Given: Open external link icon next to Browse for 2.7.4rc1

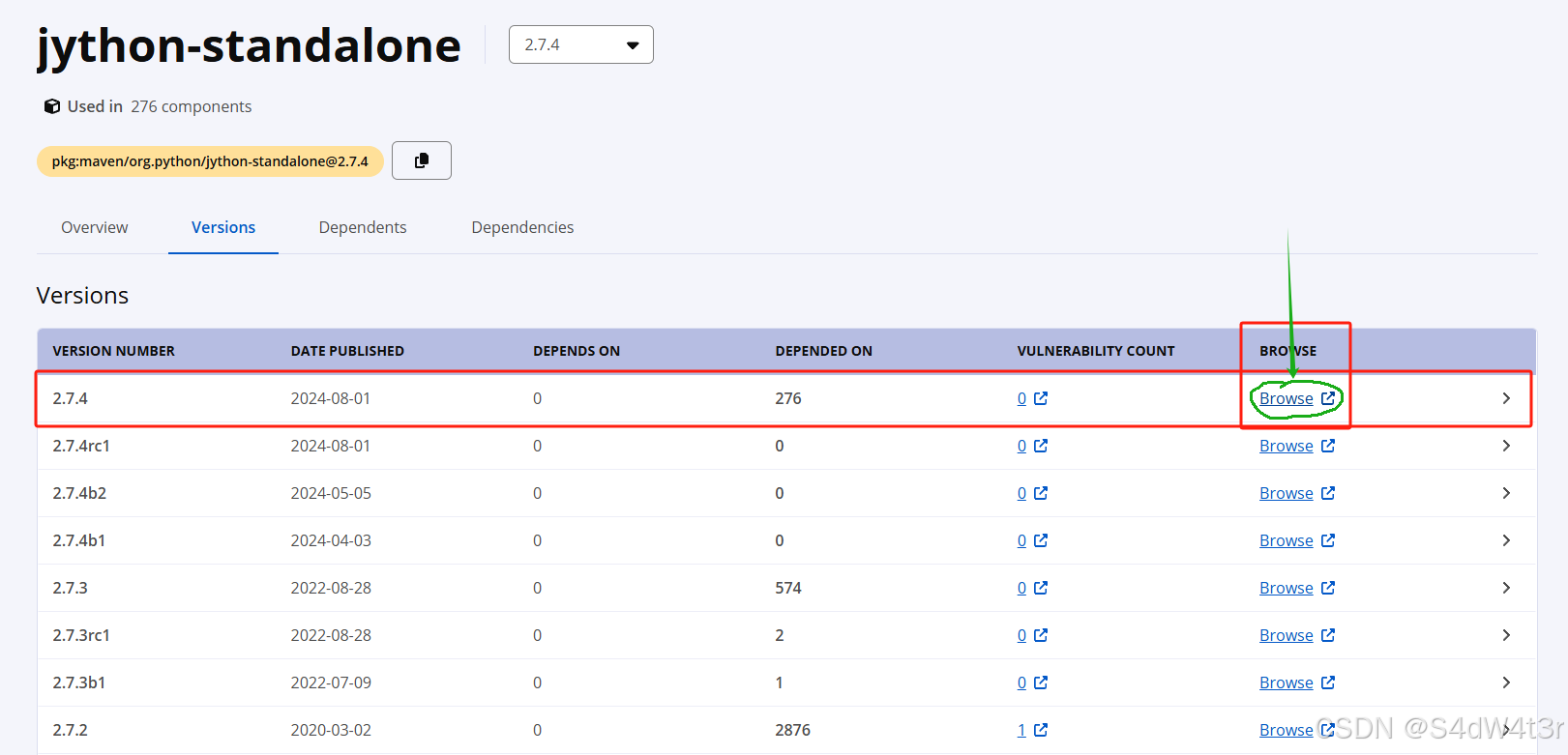Looking at the screenshot, I should (x=1328, y=446).
